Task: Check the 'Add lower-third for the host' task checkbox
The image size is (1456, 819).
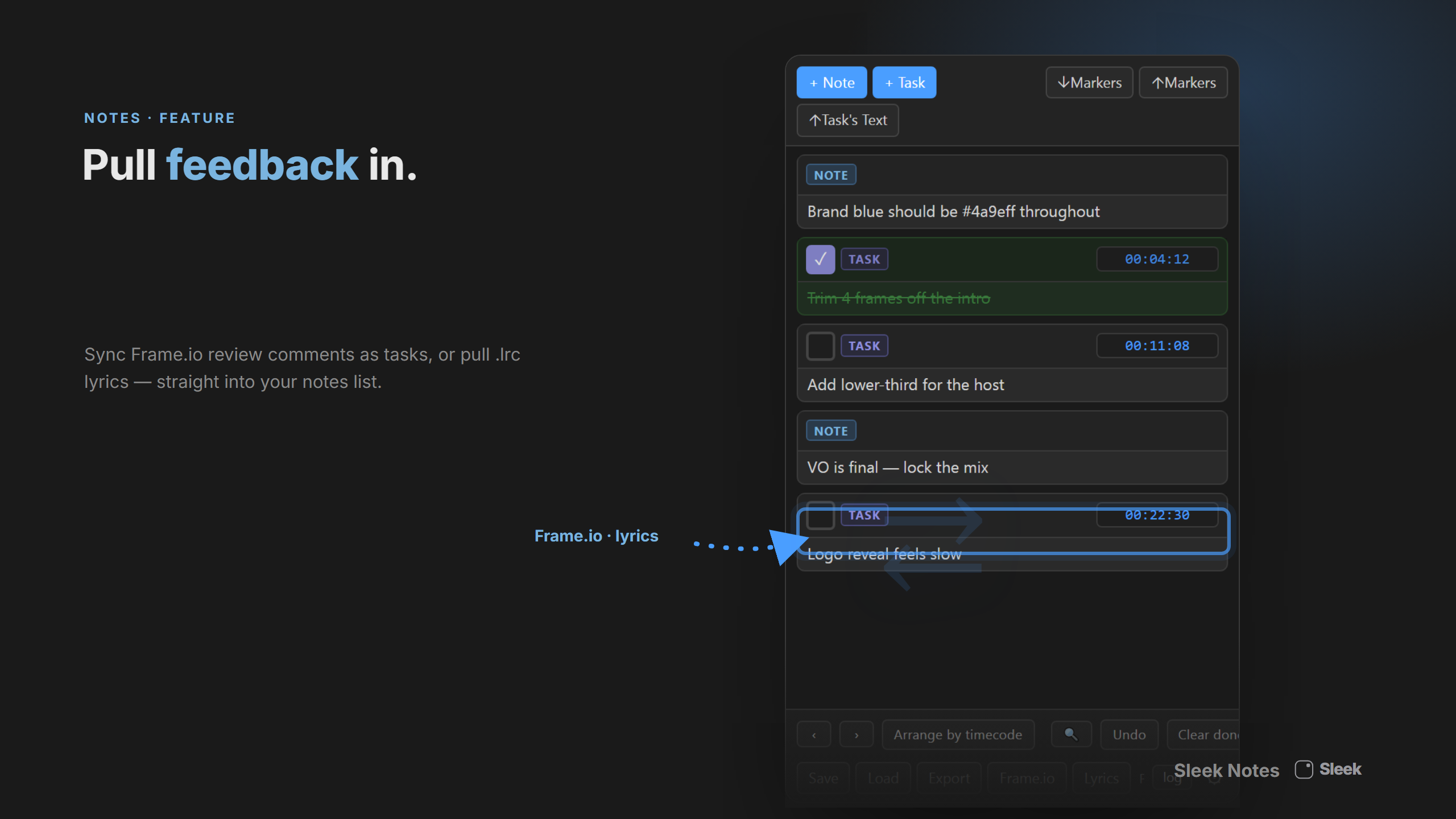Action: (x=820, y=346)
